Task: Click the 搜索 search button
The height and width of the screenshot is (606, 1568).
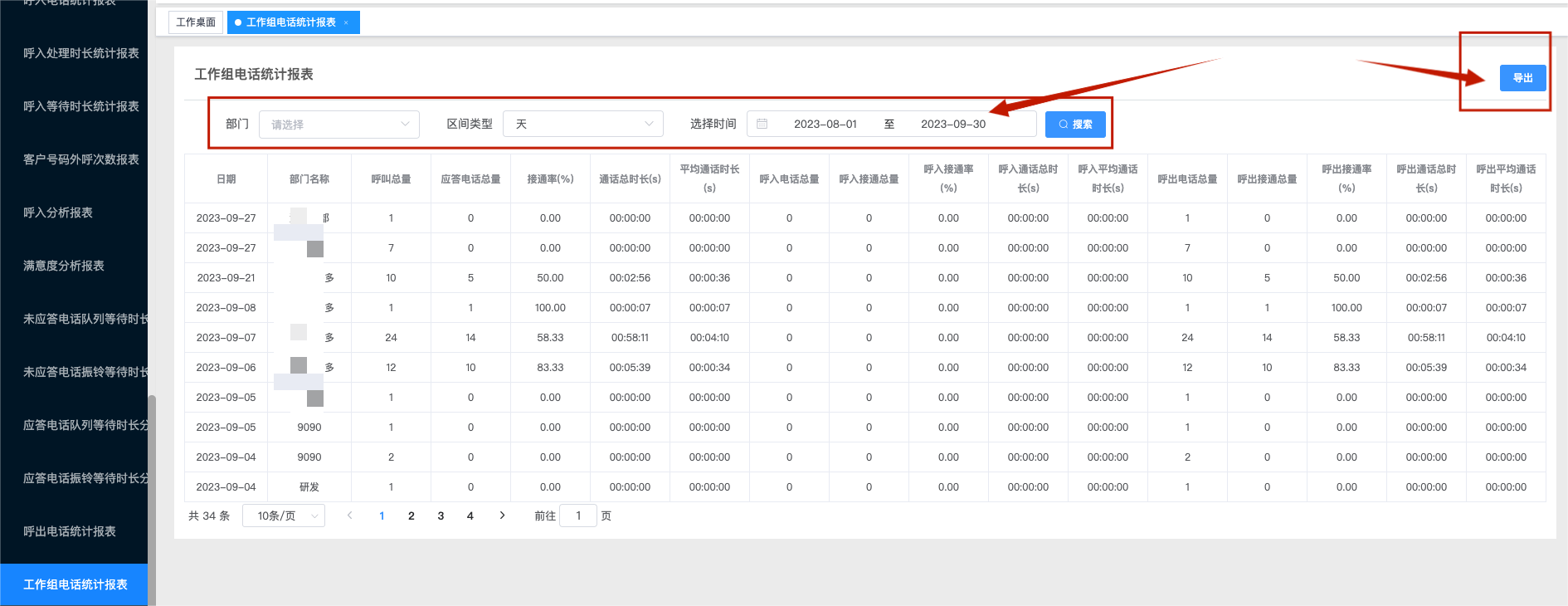Action: [1075, 124]
